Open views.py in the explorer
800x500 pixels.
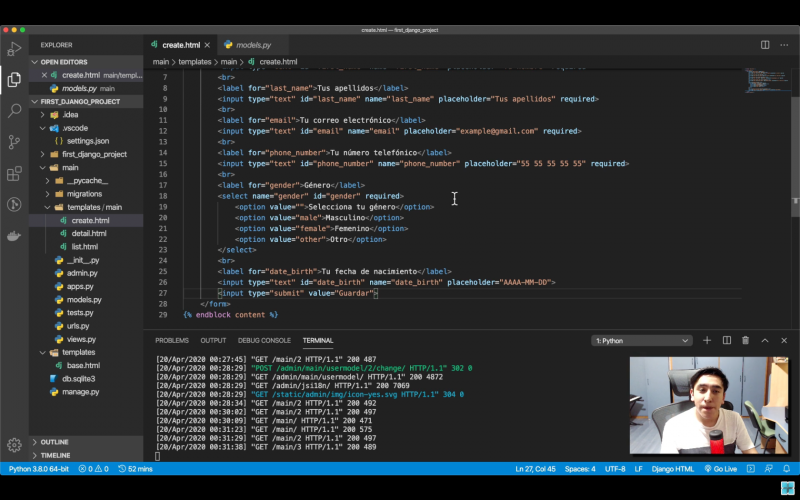tap(81, 339)
